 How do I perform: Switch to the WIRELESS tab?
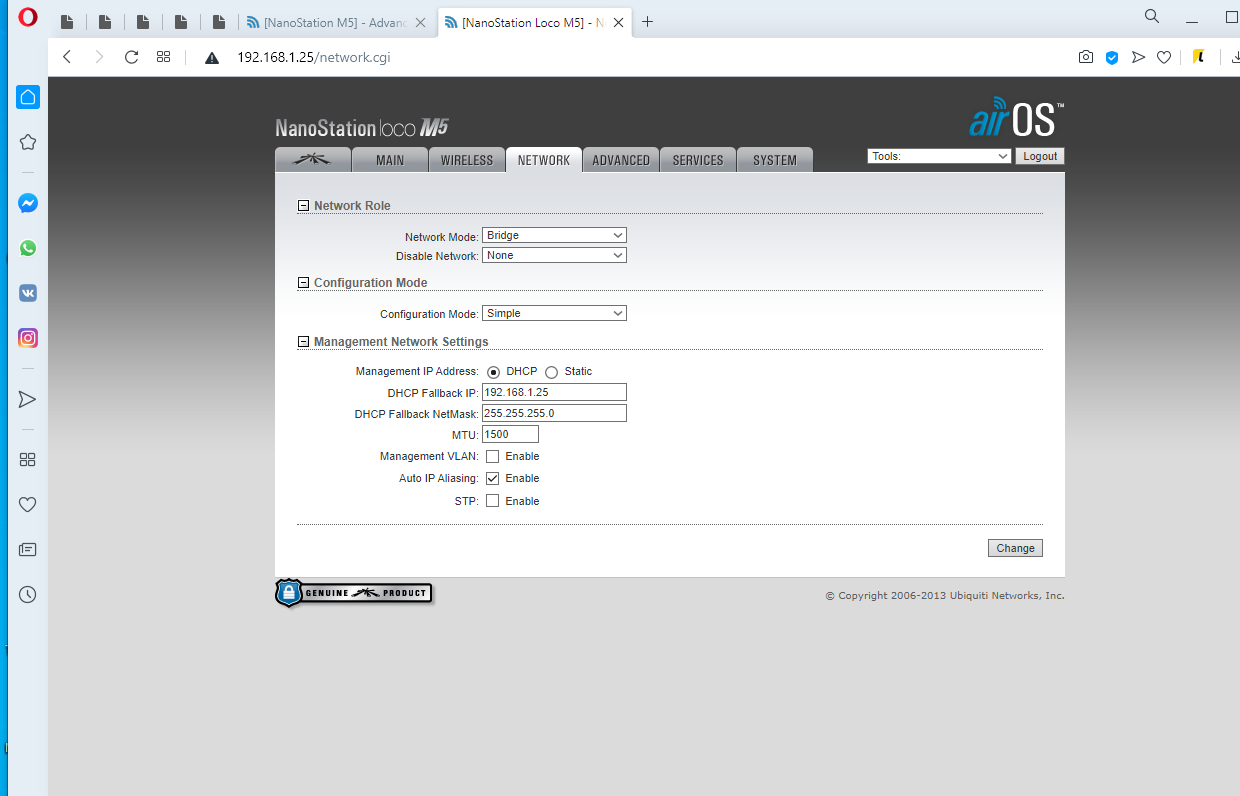467,160
